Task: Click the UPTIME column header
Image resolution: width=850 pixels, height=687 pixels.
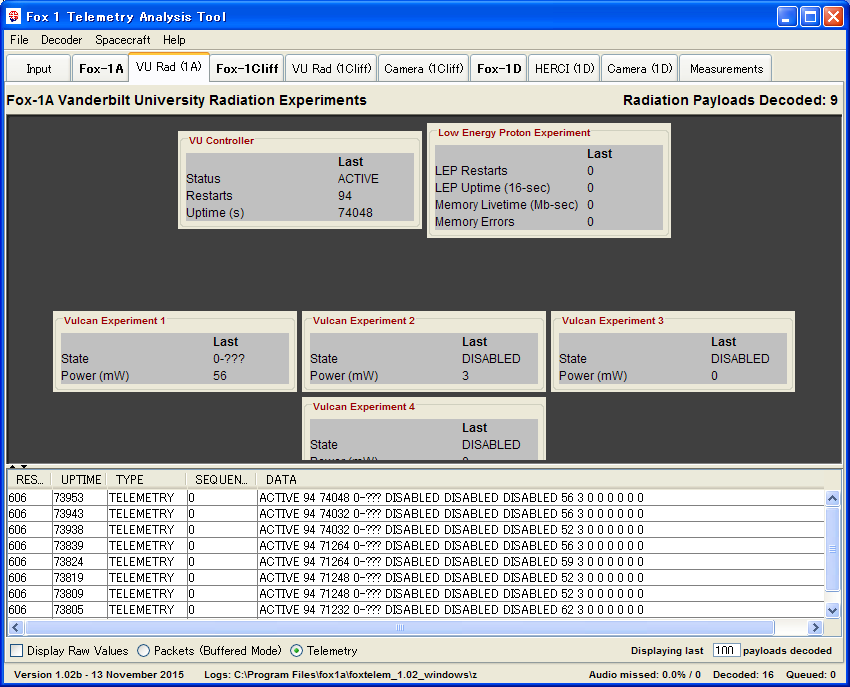Action: click(80, 480)
